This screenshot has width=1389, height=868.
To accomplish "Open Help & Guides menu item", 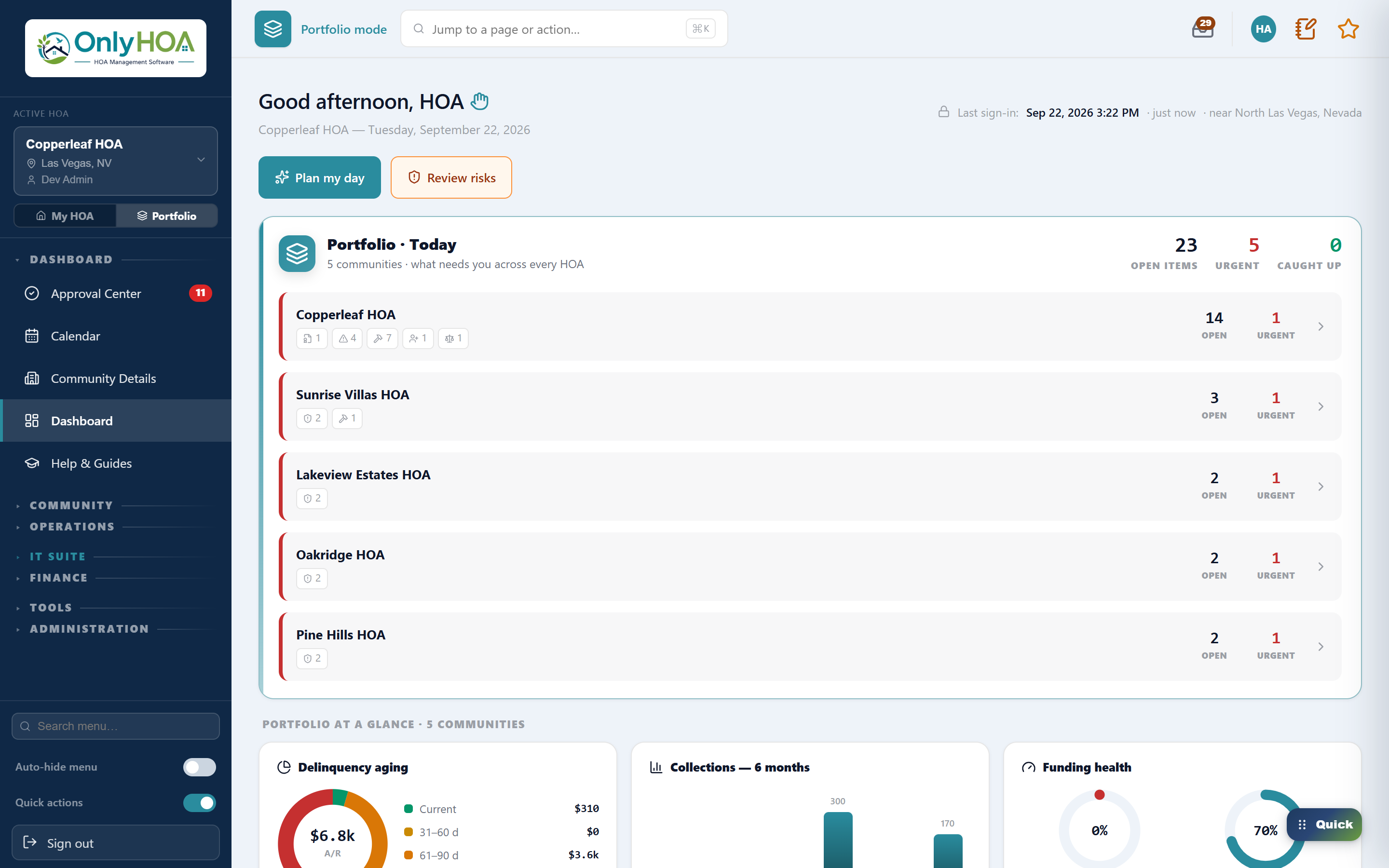I will pos(115,463).
